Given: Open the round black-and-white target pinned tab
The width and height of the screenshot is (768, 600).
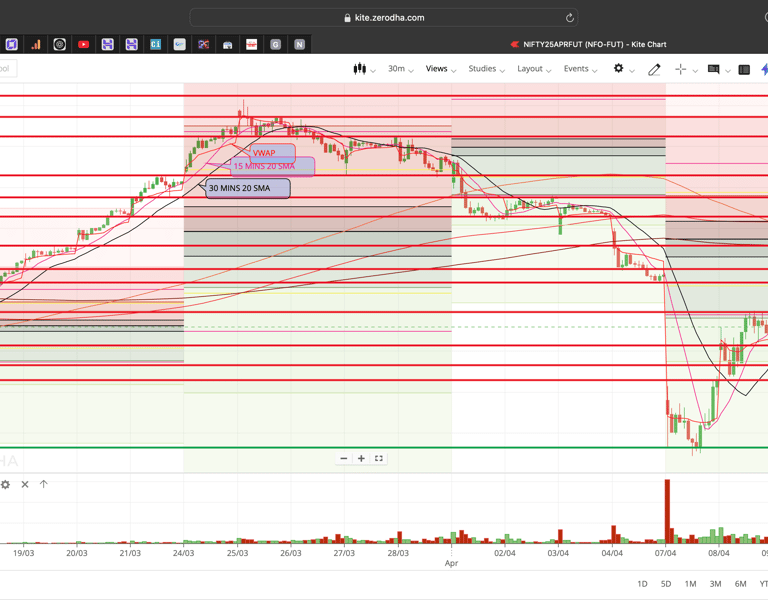Looking at the screenshot, I should click(x=59, y=45).
